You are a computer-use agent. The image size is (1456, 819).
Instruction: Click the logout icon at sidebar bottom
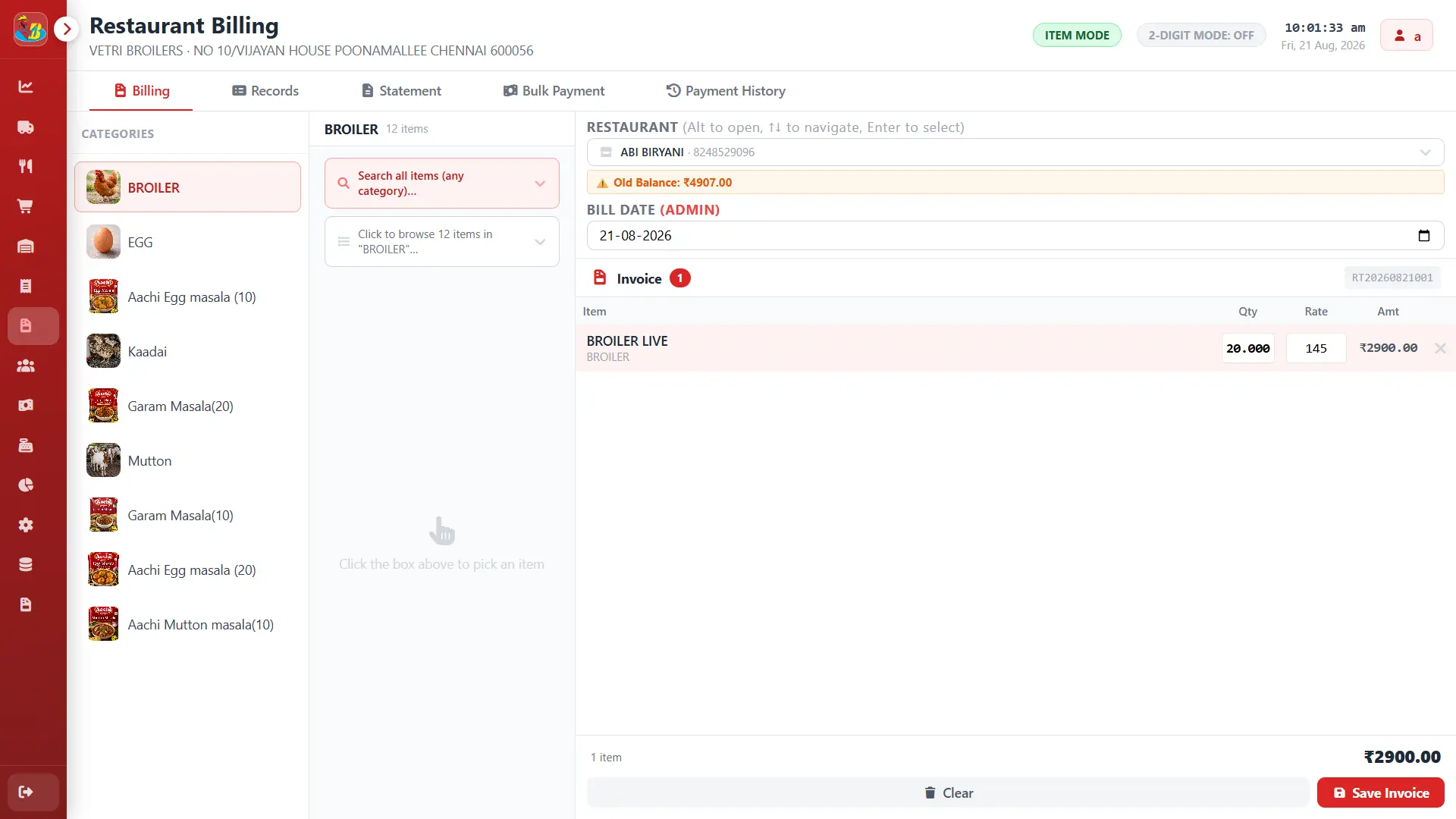click(26, 792)
